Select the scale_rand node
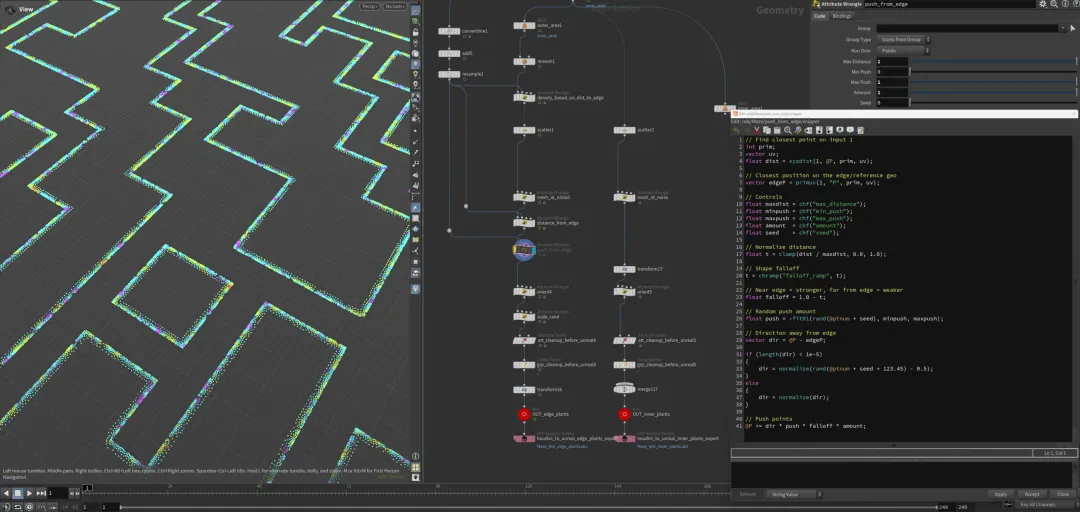The height and width of the screenshot is (512, 1080). click(x=524, y=316)
